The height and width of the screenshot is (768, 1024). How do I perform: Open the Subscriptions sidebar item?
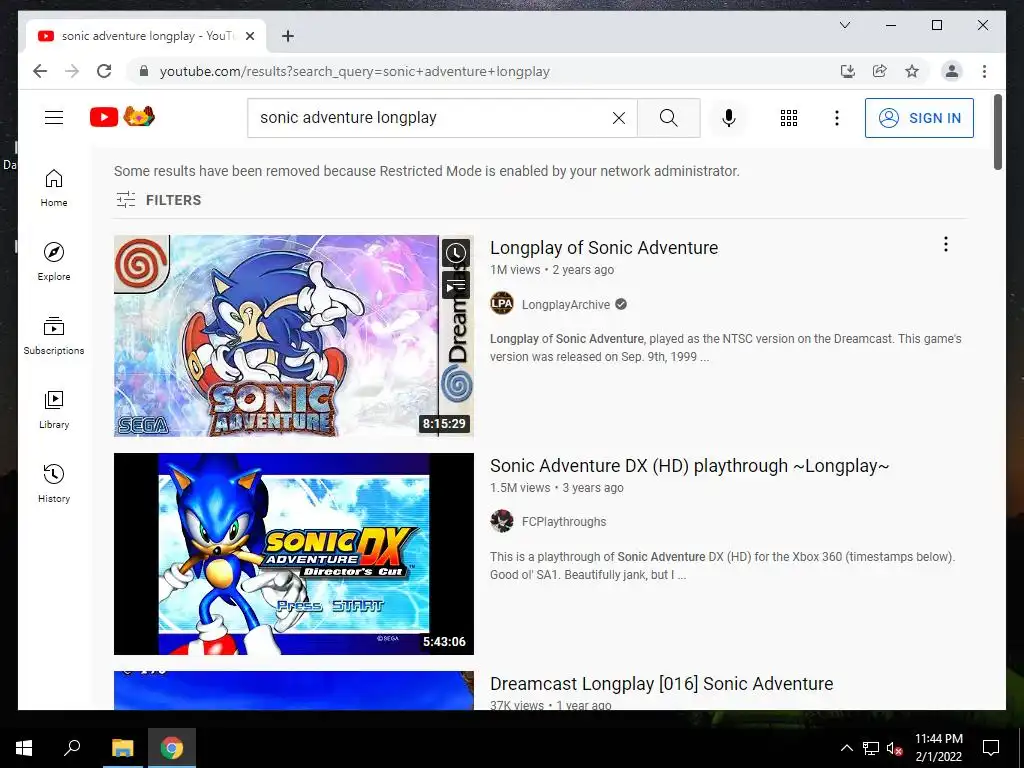[54, 336]
